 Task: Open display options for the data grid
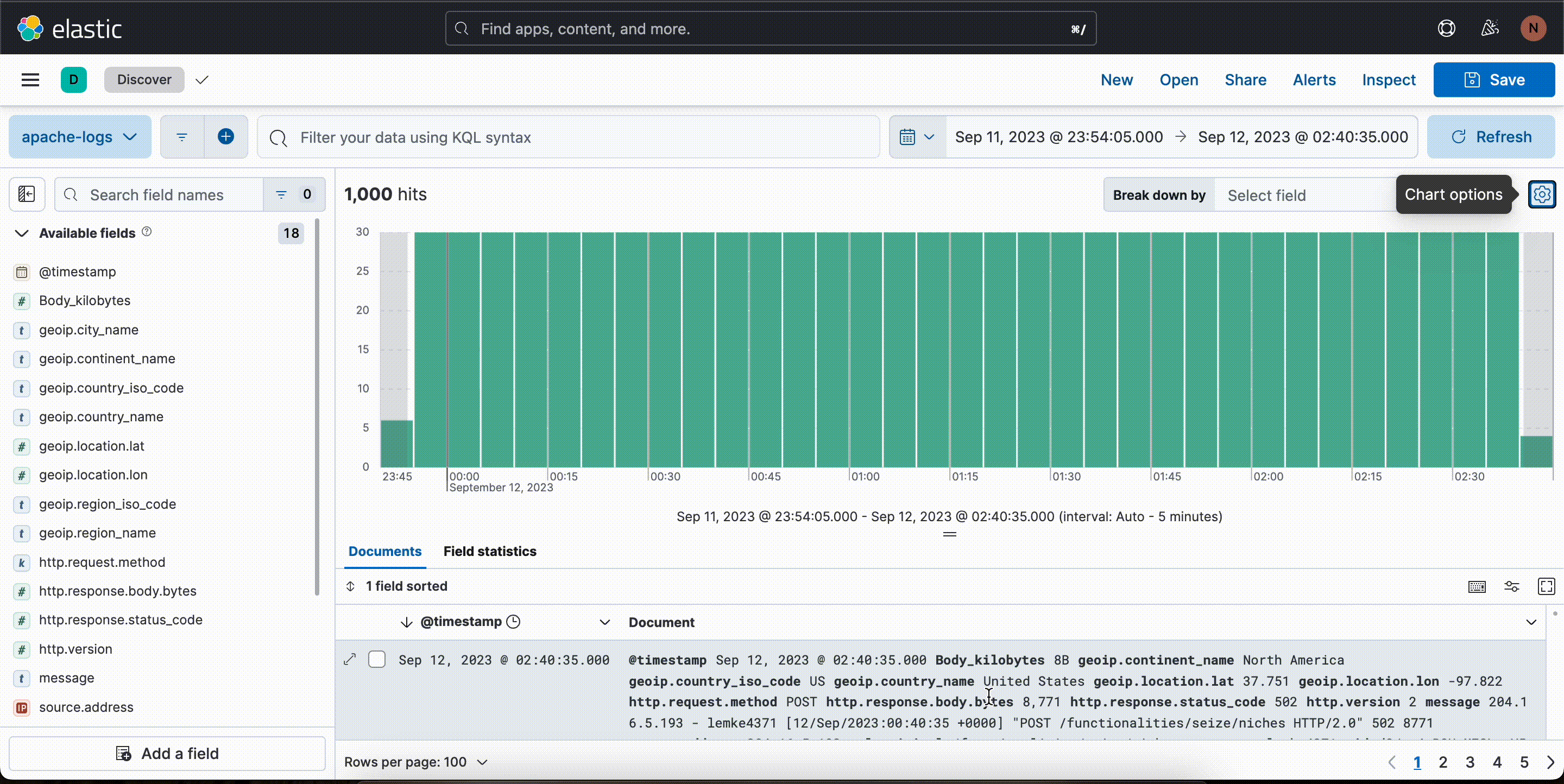click(x=1511, y=586)
